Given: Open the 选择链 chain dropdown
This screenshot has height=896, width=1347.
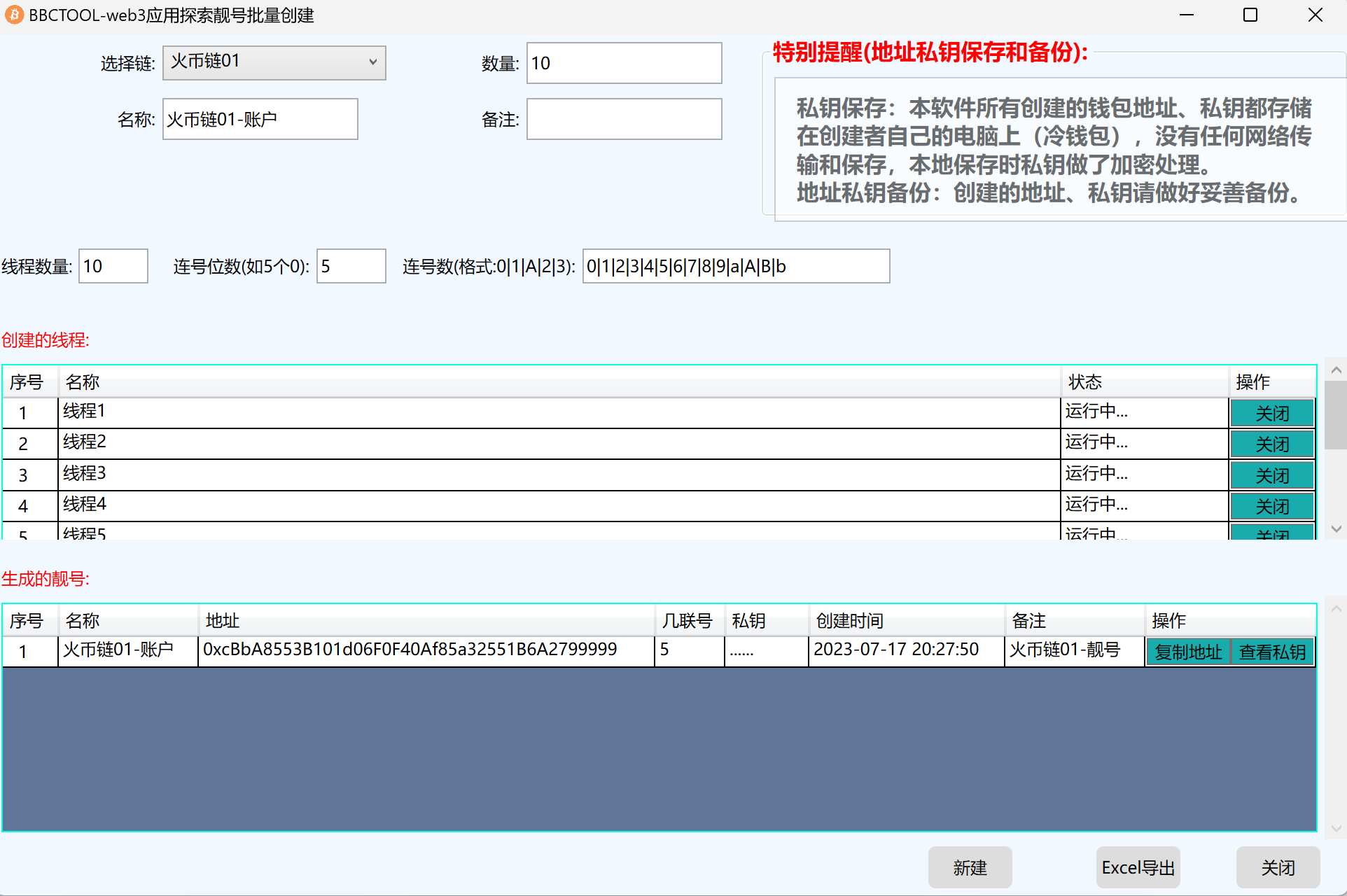Looking at the screenshot, I should coord(274,62).
